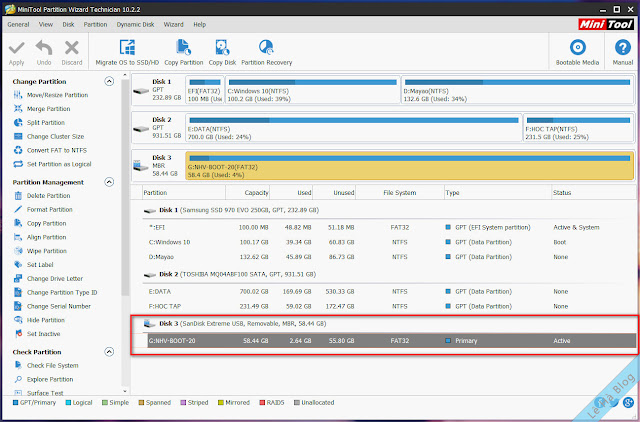Viewport: 640px width, 422px height.
Task: Select G:NHV-BOOT-20 block in disk map
Action: coord(409,166)
